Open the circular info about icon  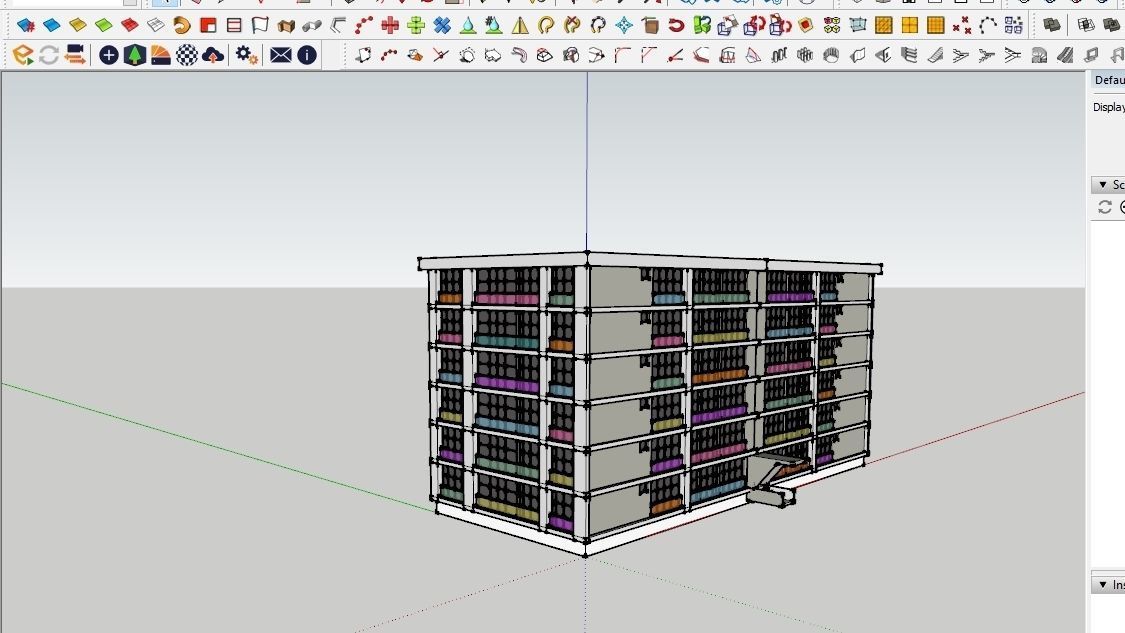point(307,55)
